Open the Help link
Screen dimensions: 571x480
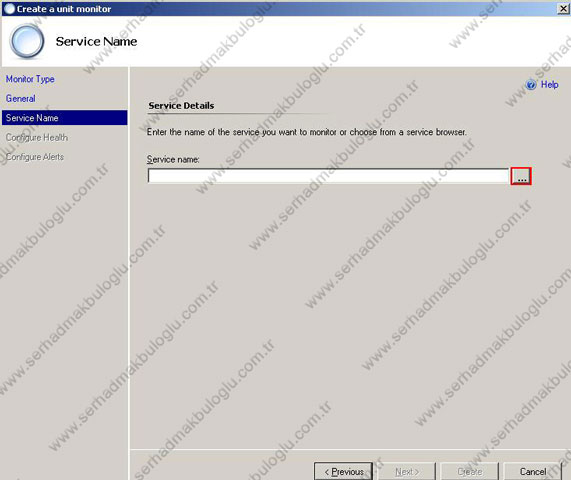549,84
